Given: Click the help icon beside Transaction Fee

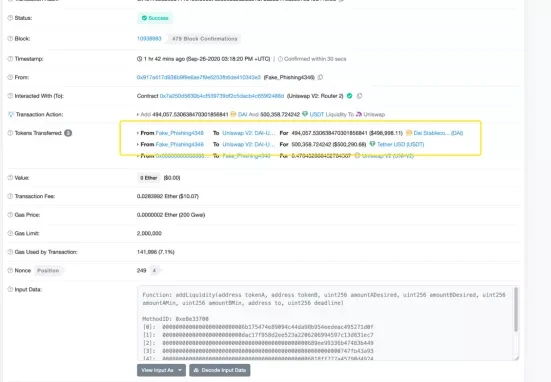Looking at the screenshot, I should click(10, 196).
